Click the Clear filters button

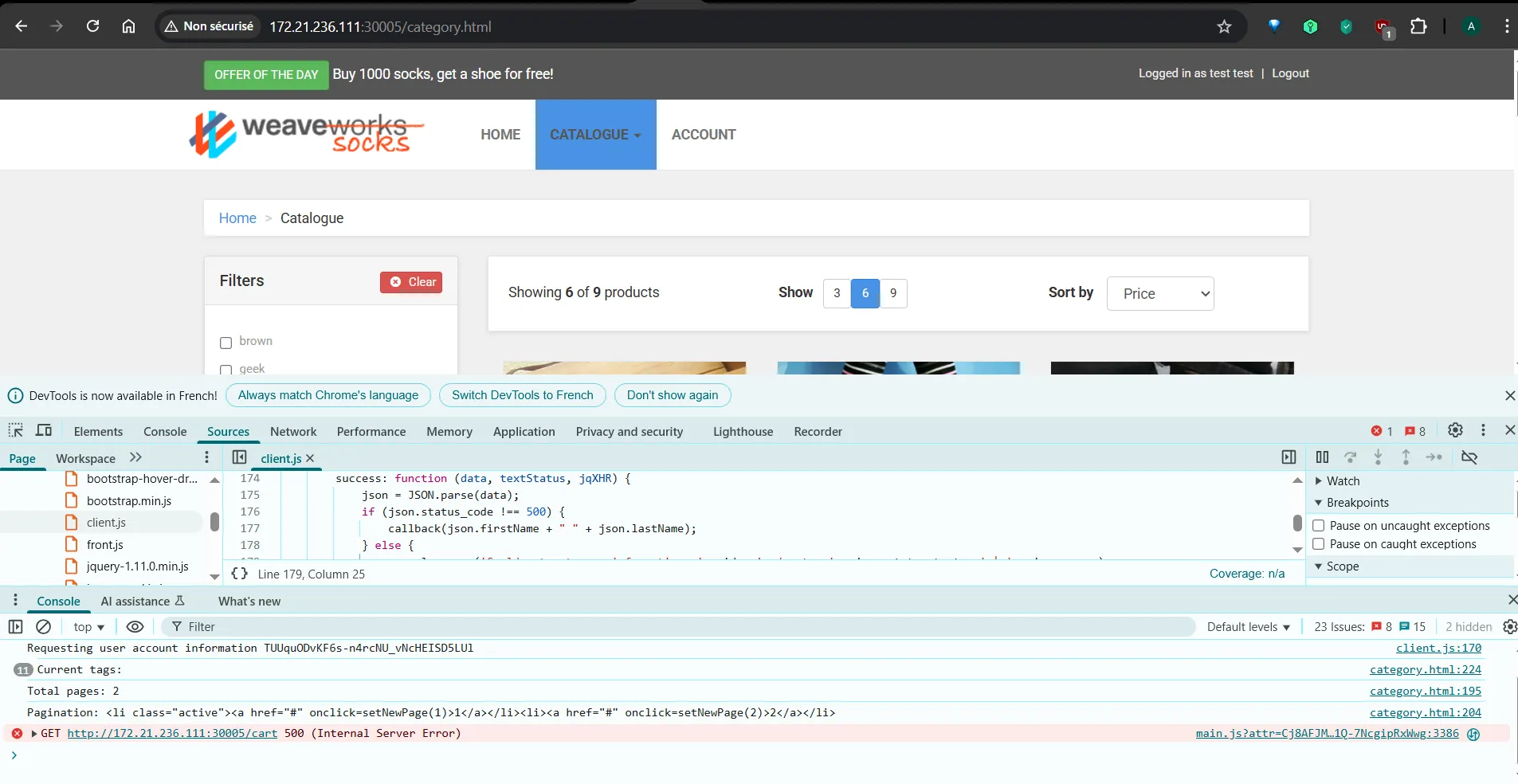coord(411,282)
